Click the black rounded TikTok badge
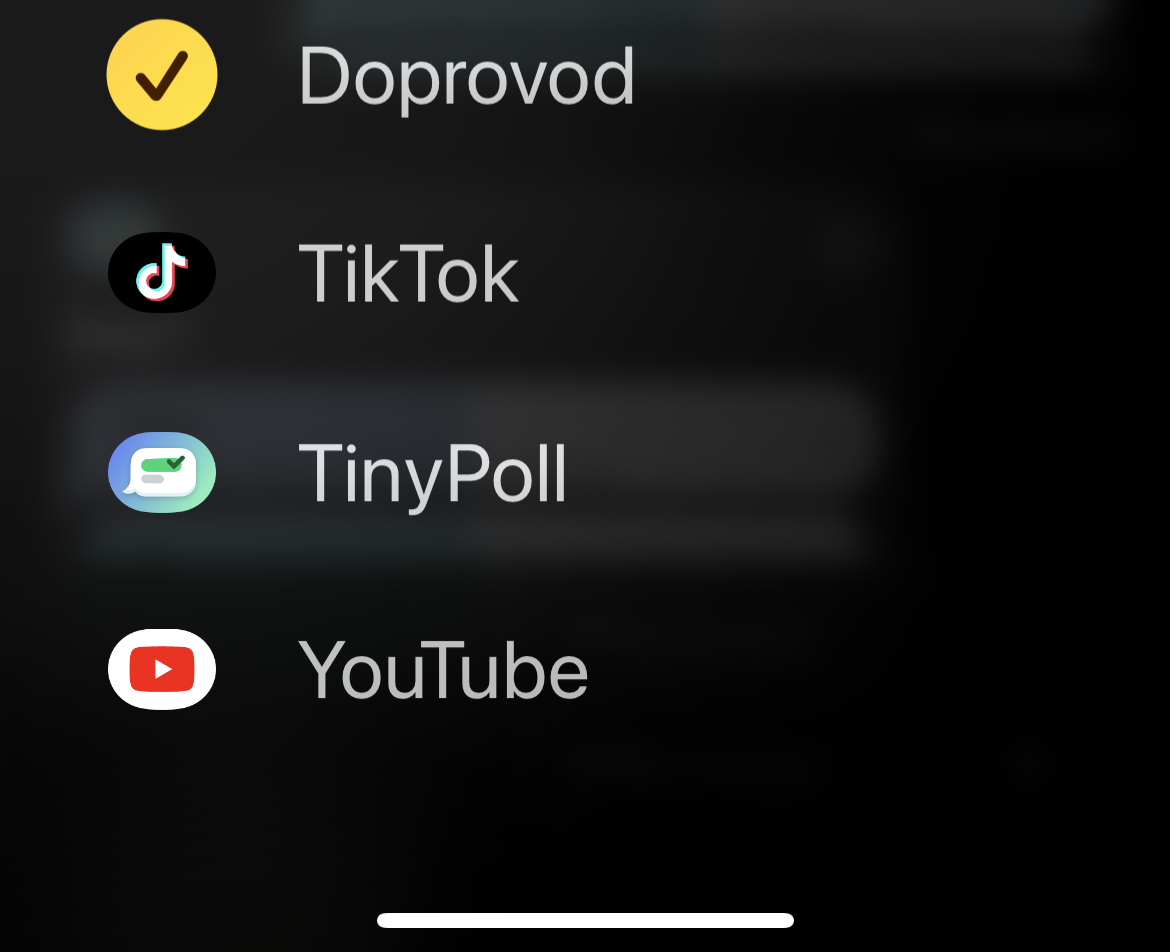The width and height of the screenshot is (1170, 952). tap(162, 272)
